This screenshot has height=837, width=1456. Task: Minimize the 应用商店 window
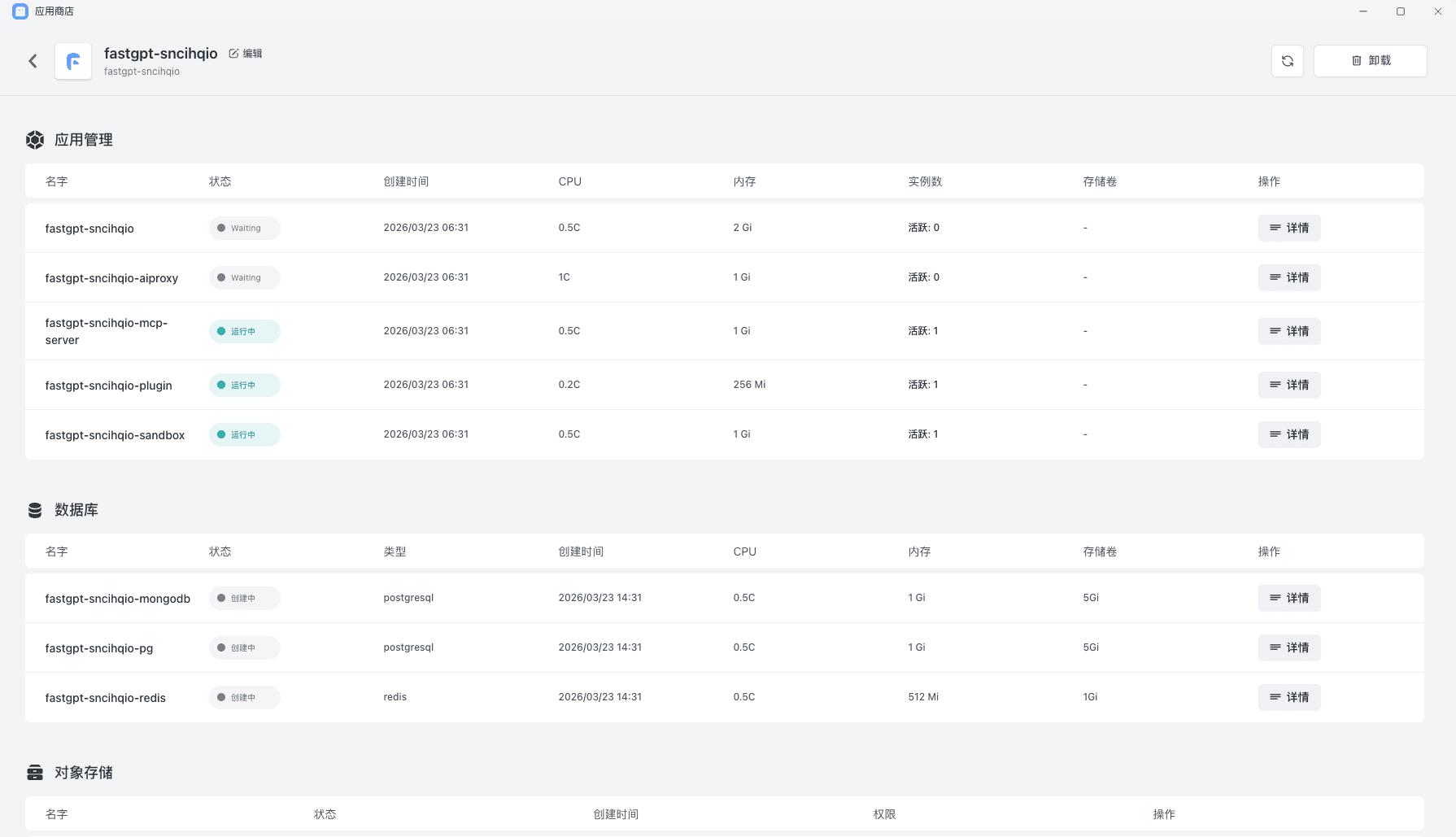pyautogui.click(x=1363, y=11)
